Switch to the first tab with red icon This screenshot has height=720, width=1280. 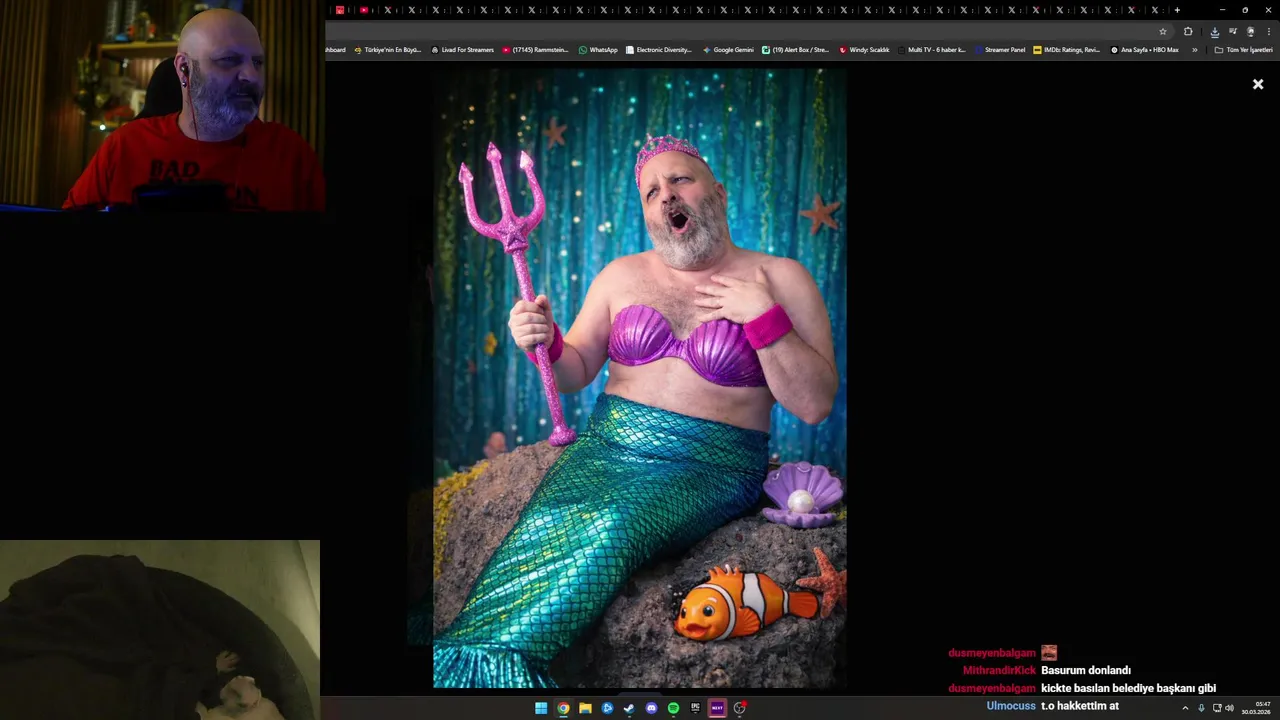[x=340, y=10]
